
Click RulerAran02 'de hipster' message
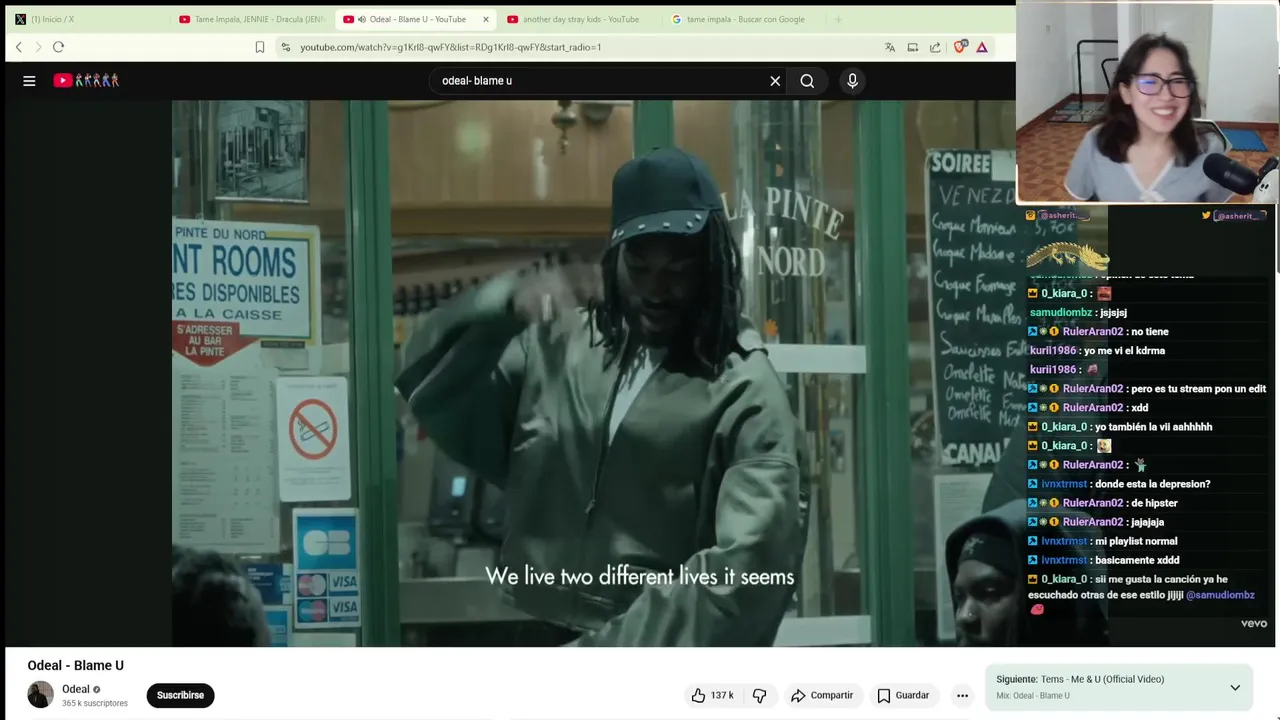click(1103, 503)
